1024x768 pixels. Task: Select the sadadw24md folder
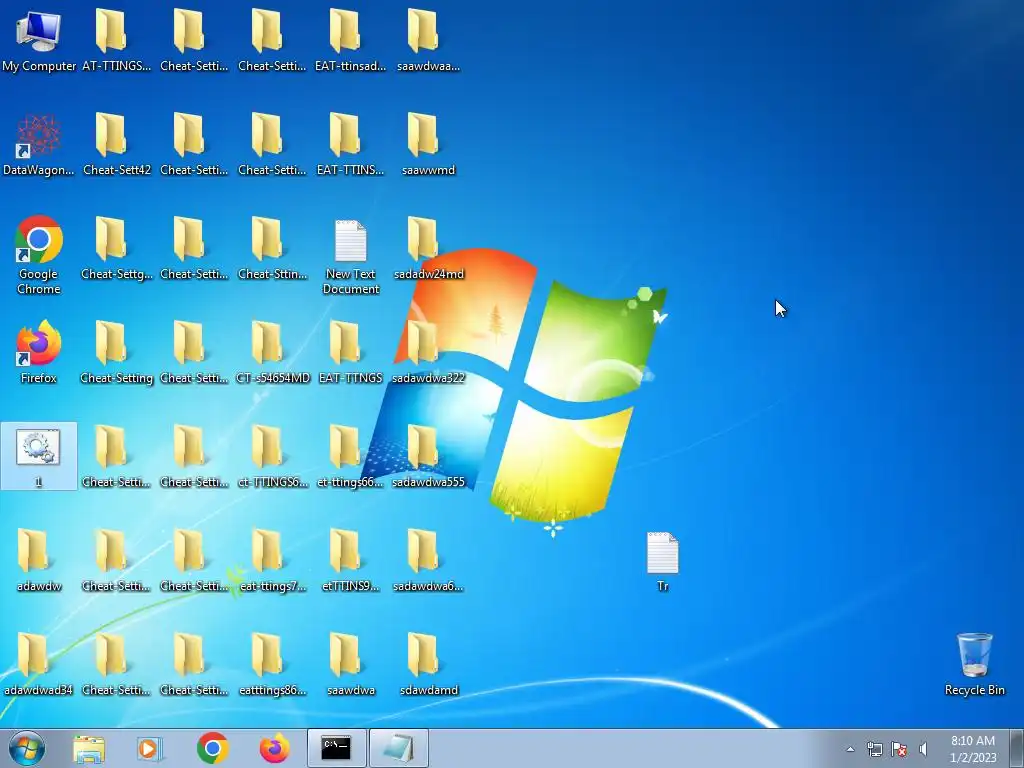tap(428, 248)
